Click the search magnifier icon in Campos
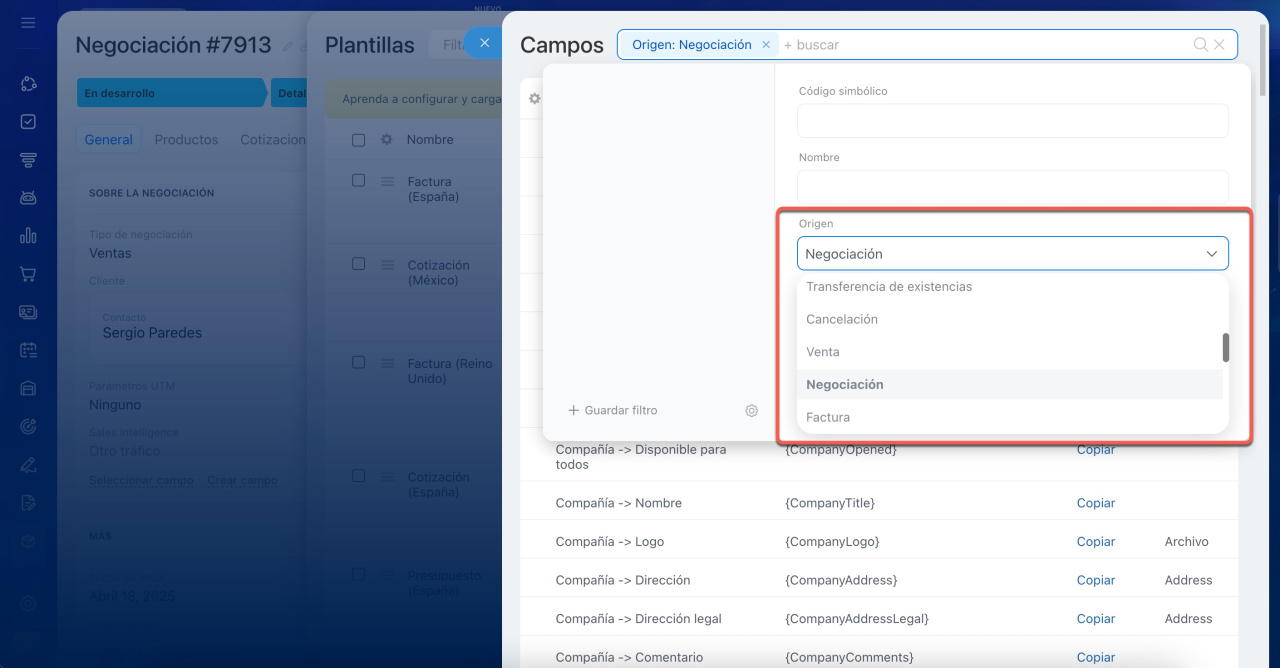The image size is (1280, 668). tap(1200, 45)
